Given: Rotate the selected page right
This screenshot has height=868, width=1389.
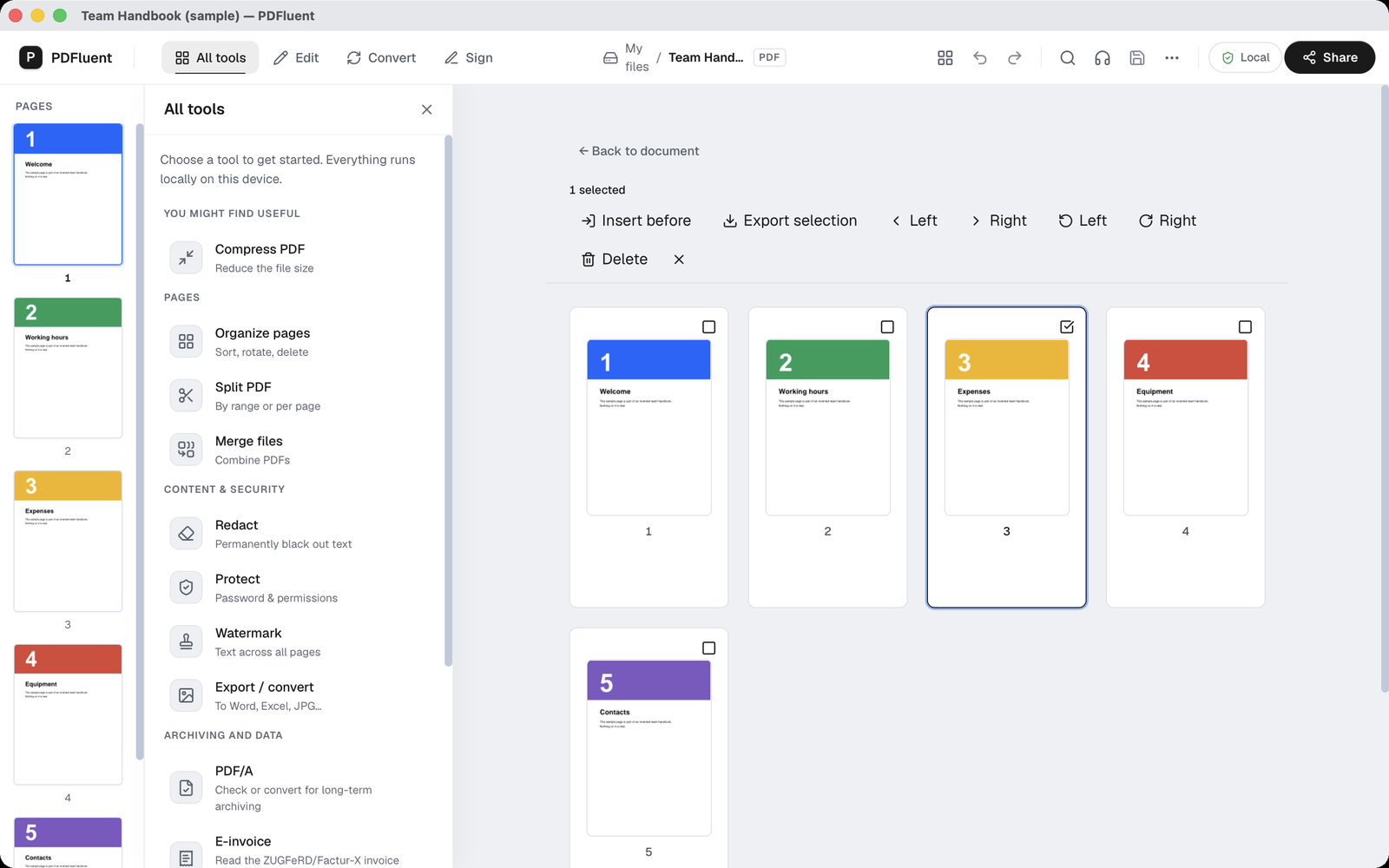Looking at the screenshot, I should coord(1167,220).
